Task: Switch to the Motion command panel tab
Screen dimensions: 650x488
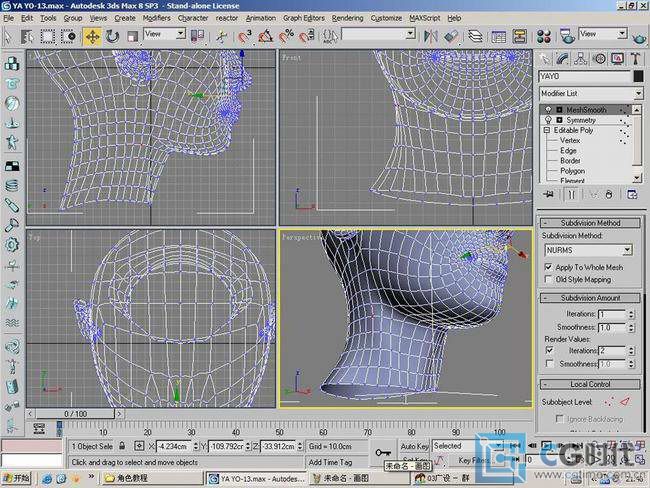Action: 599,59
